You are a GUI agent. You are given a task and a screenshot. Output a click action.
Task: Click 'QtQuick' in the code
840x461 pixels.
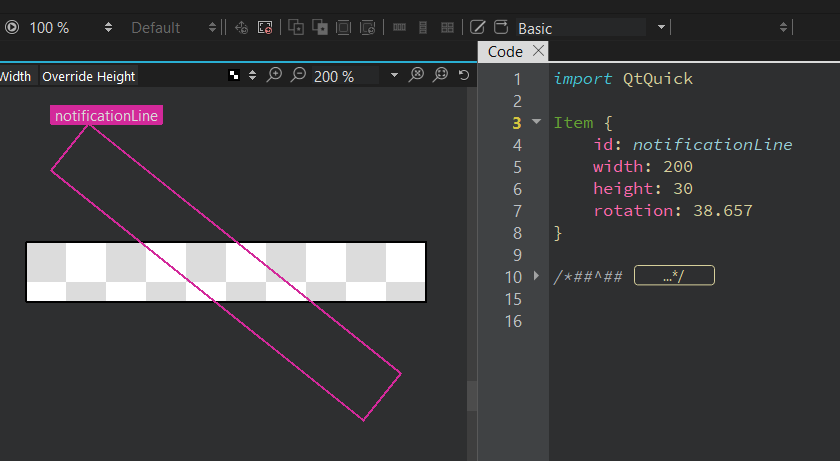point(658,79)
